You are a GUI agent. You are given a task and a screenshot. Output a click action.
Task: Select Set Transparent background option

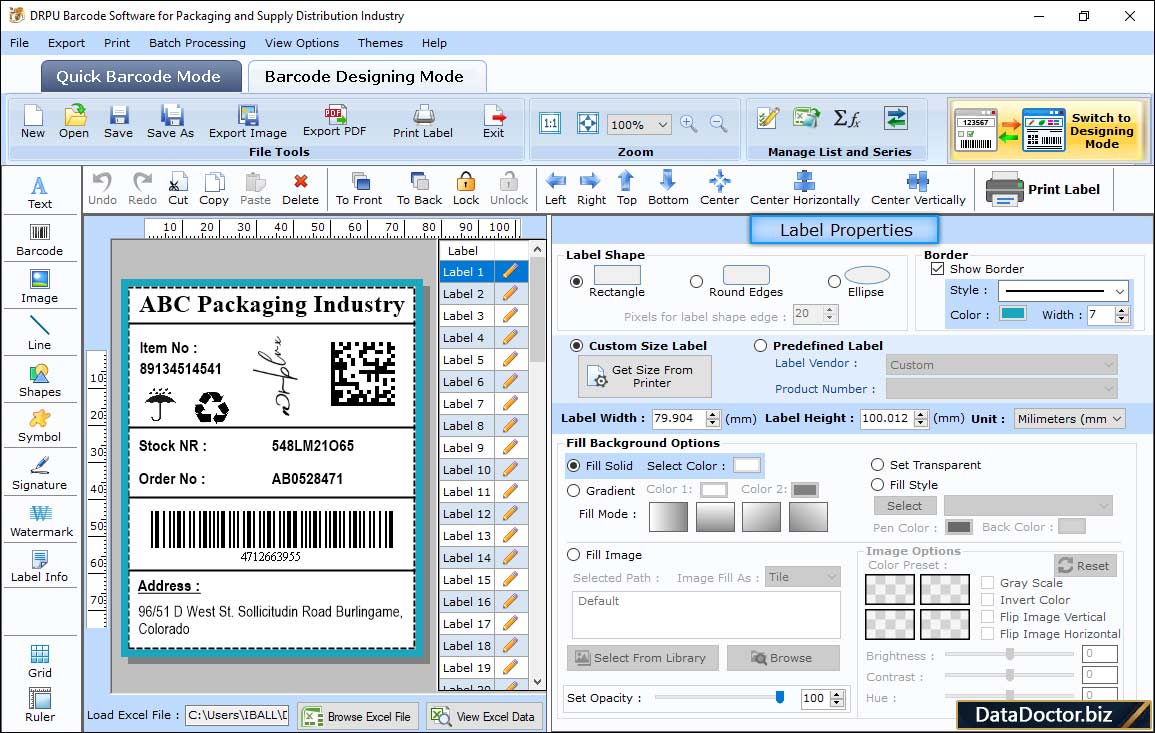[x=877, y=465]
